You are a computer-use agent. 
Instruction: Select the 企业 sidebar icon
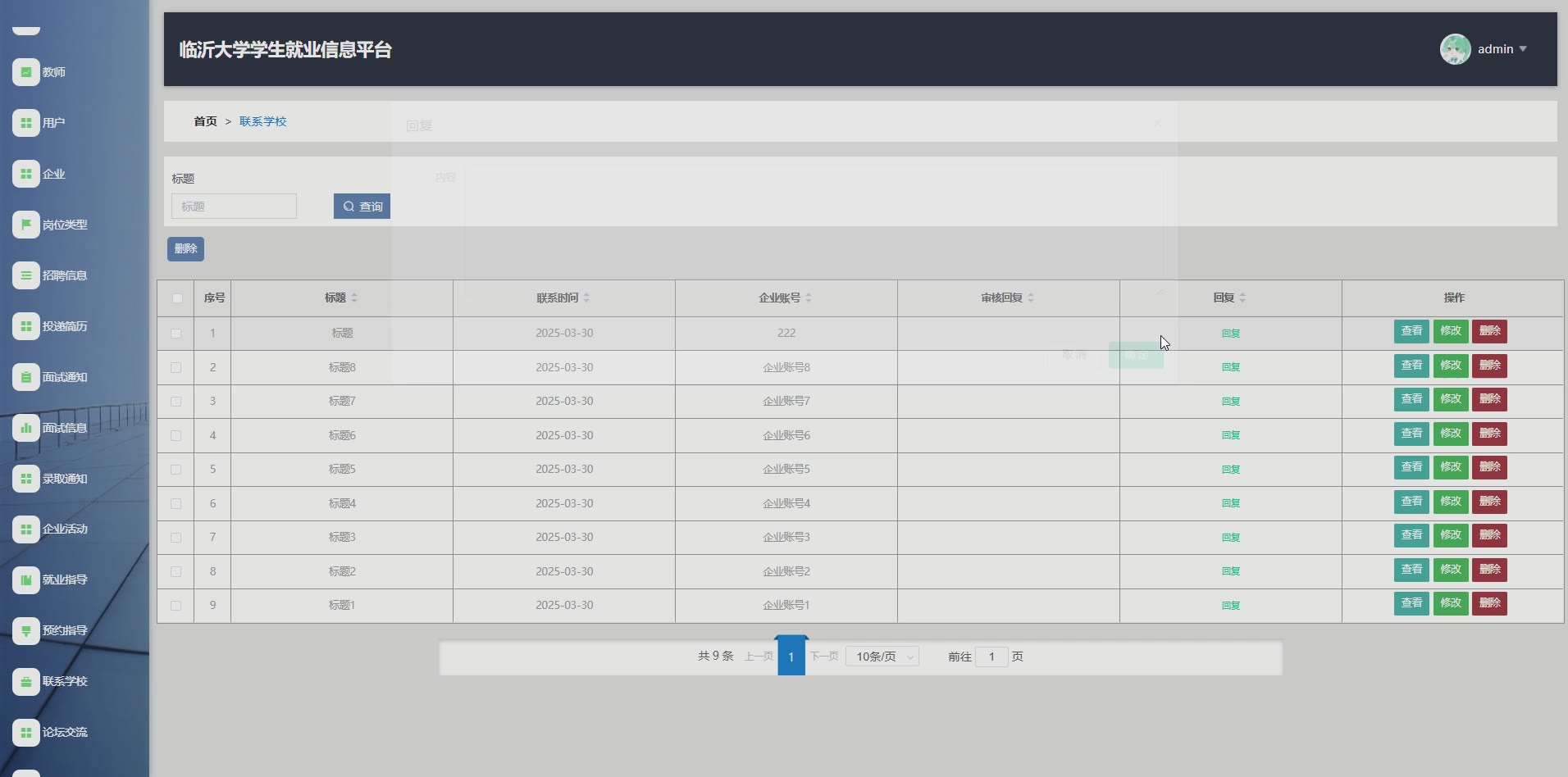point(26,174)
